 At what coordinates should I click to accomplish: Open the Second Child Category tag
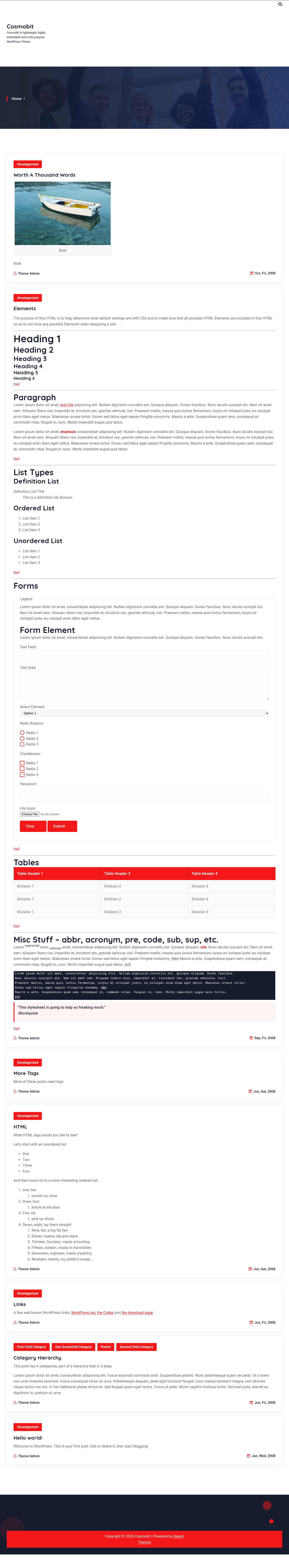click(137, 1347)
